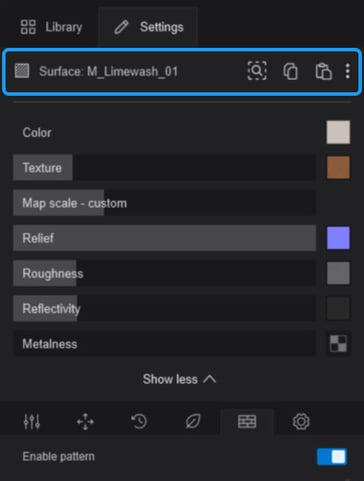Adjust the Roughness slider bar
The width and height of the screenshot is (364, 481).
(164, 273)
